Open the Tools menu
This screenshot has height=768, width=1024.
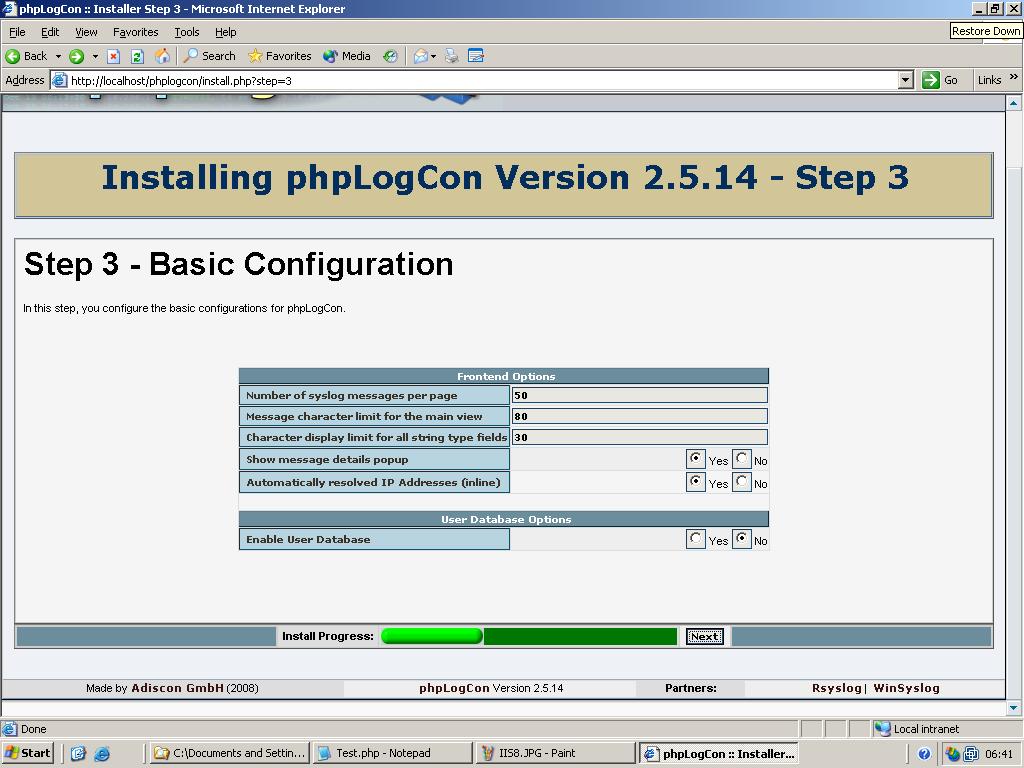click(186, 32)
